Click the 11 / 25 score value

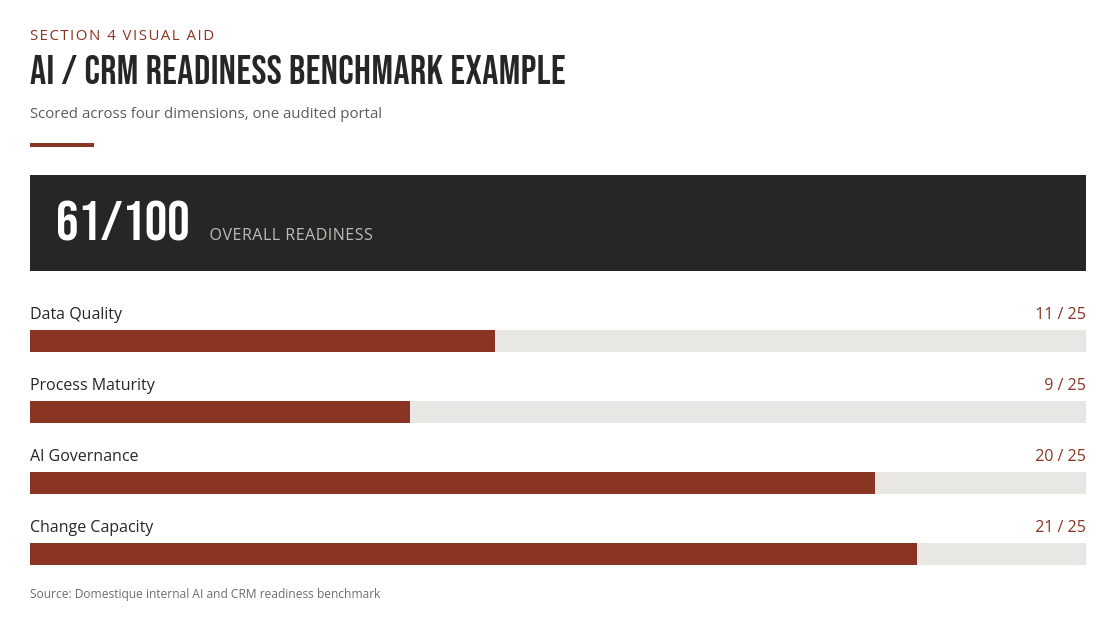(x=1060, y=313)
